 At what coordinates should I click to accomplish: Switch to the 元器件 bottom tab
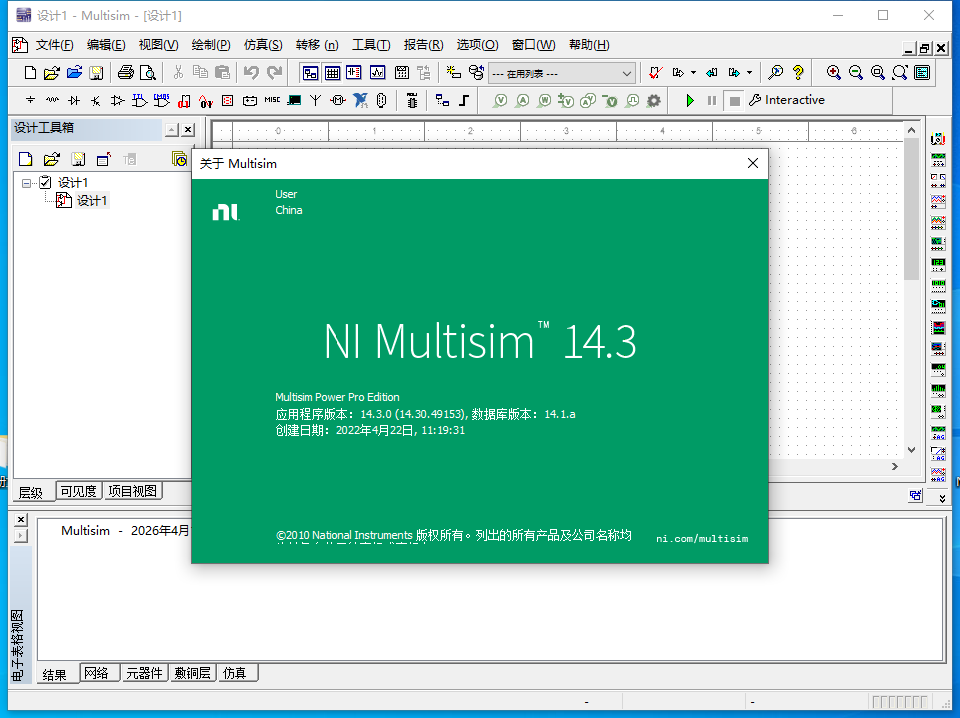tap(144, 673)
